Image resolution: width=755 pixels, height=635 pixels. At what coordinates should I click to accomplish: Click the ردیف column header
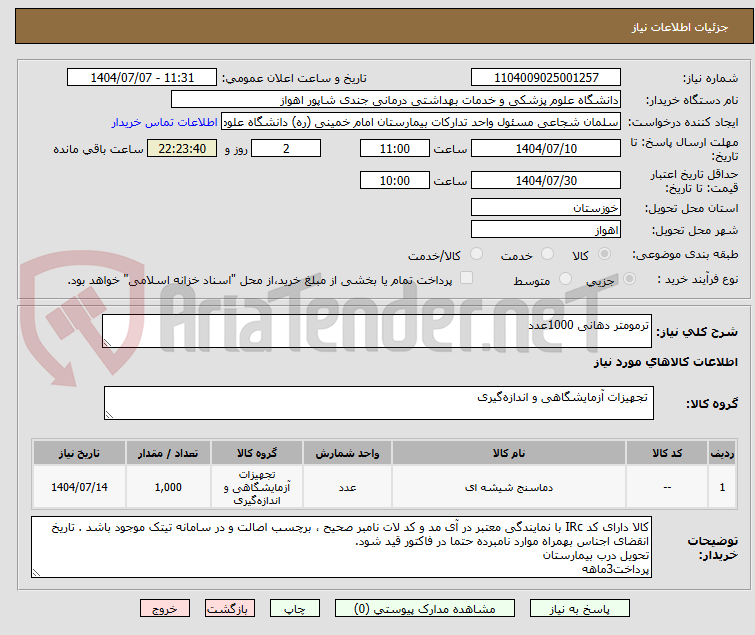722,453
